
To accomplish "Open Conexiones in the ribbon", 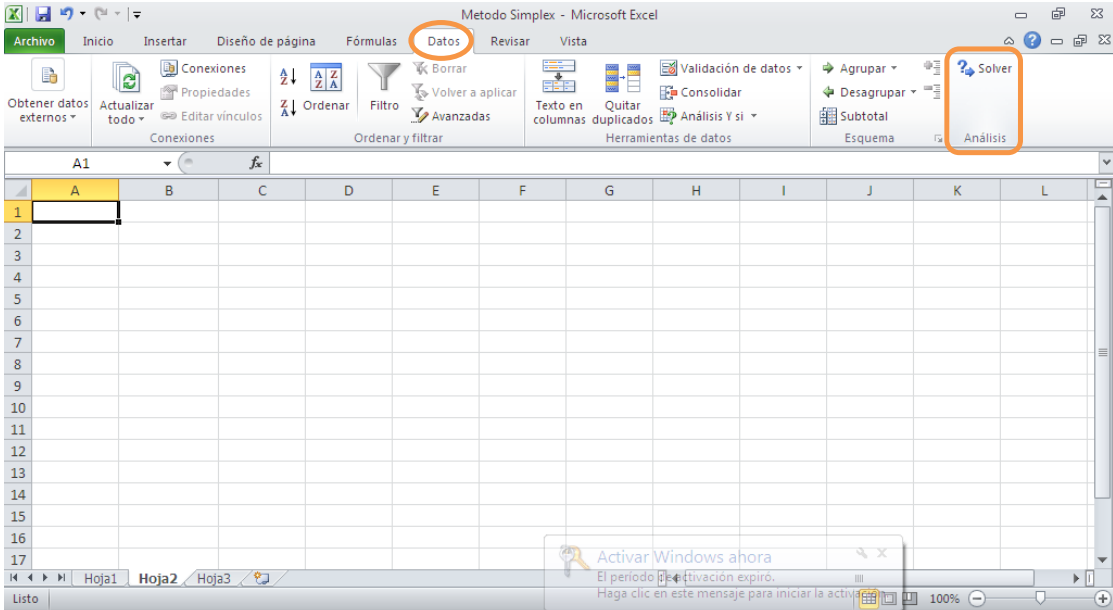I will [x=204, y=68].
